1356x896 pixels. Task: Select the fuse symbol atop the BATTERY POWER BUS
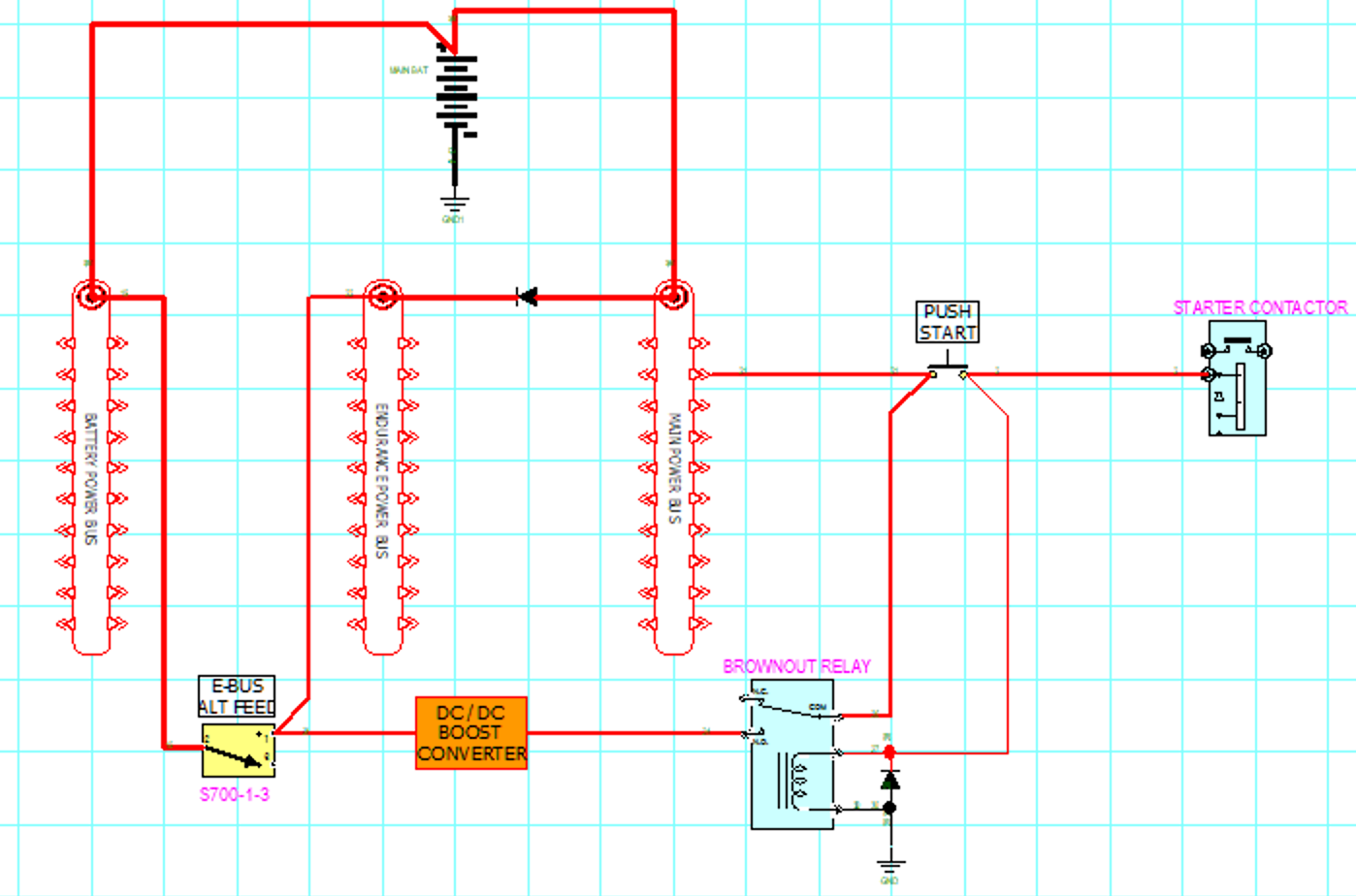[90, 293]
